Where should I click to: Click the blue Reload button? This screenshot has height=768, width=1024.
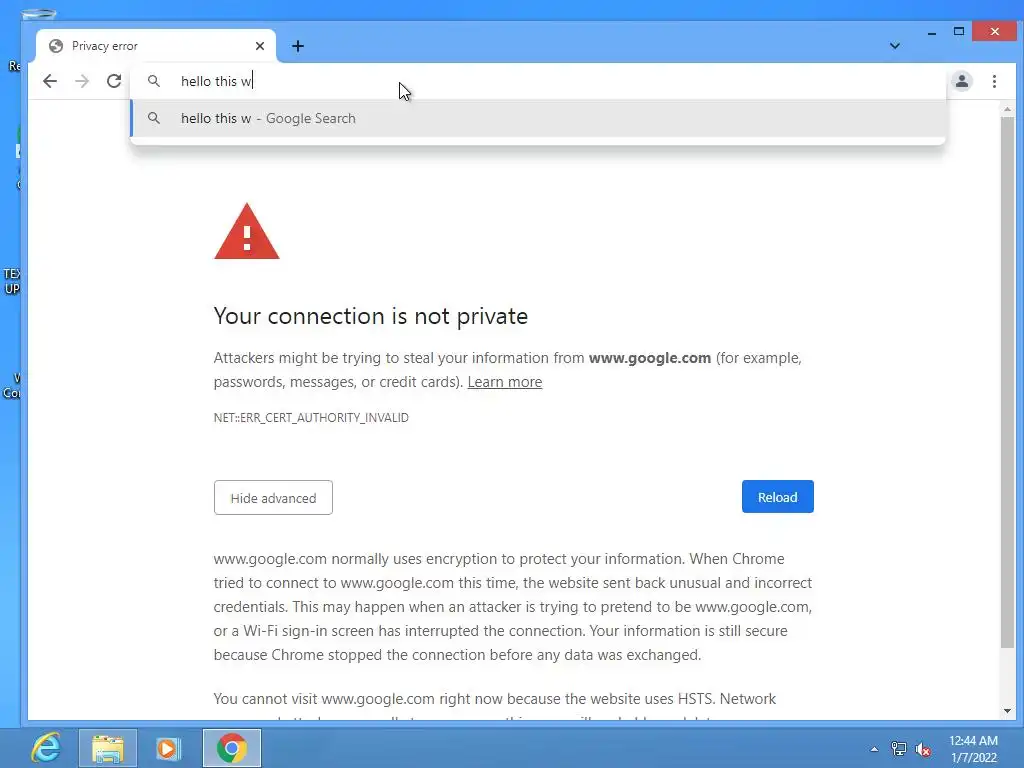(x=778, y=497)
